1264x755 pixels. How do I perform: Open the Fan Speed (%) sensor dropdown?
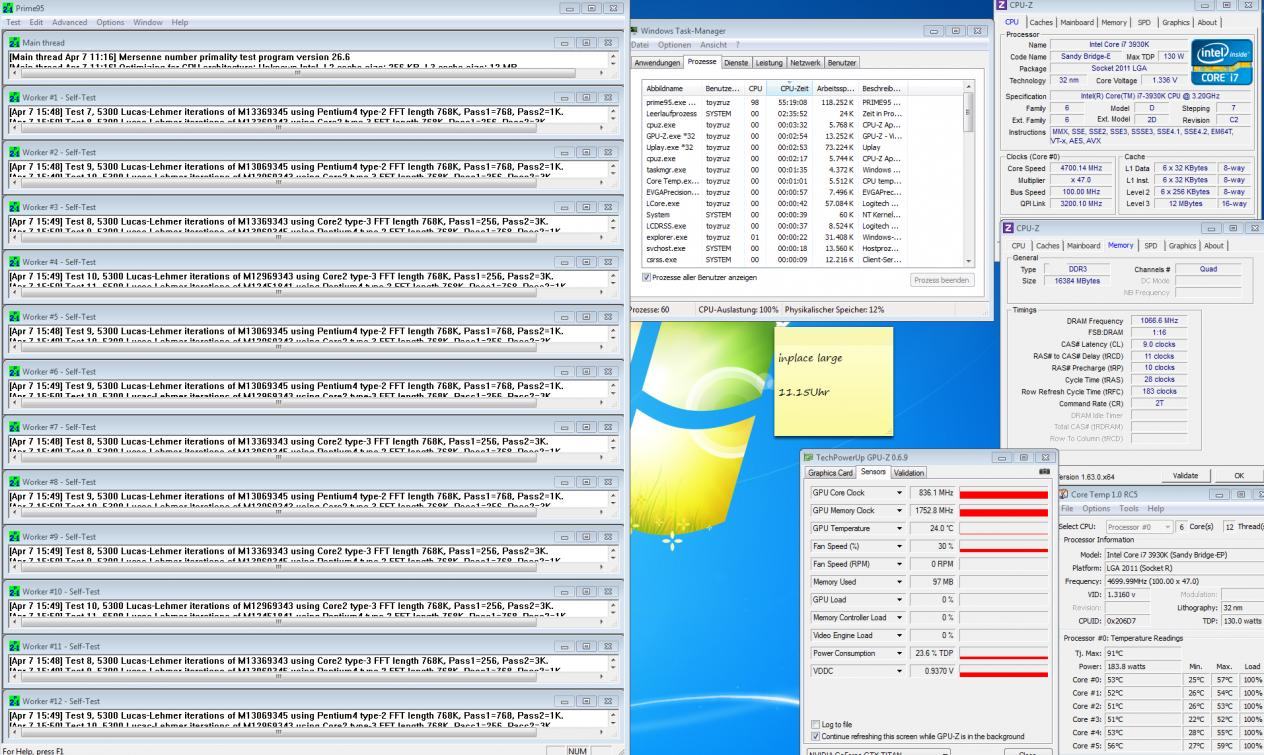coord(899,546)
